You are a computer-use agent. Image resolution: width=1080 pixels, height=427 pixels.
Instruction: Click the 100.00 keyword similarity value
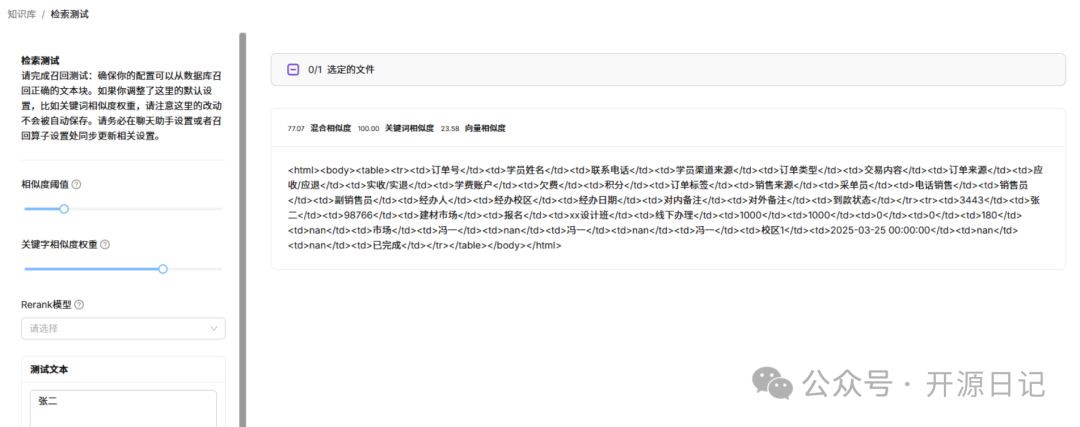click(x=368, y=129)
